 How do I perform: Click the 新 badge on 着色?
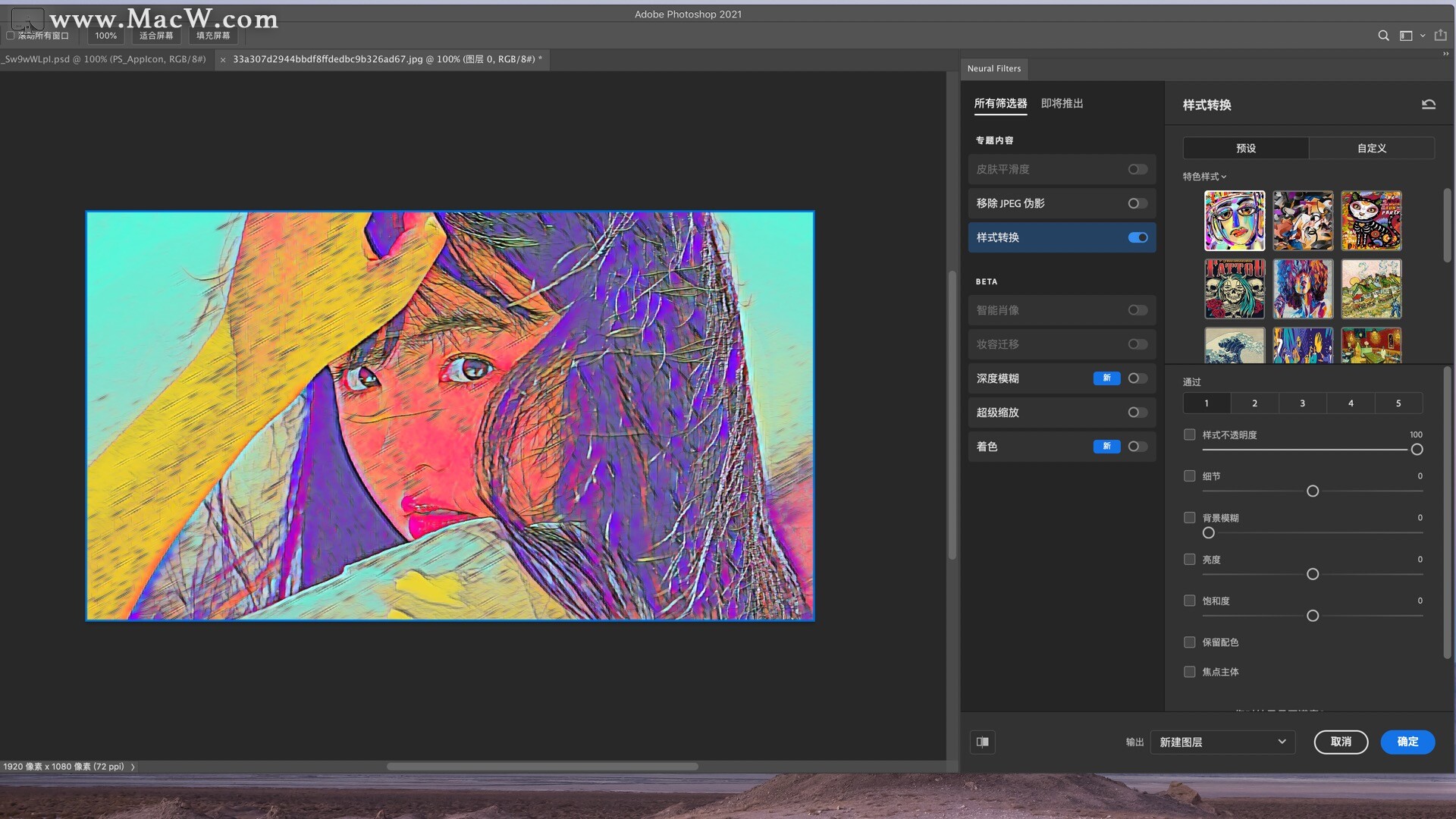point(1106,447)
